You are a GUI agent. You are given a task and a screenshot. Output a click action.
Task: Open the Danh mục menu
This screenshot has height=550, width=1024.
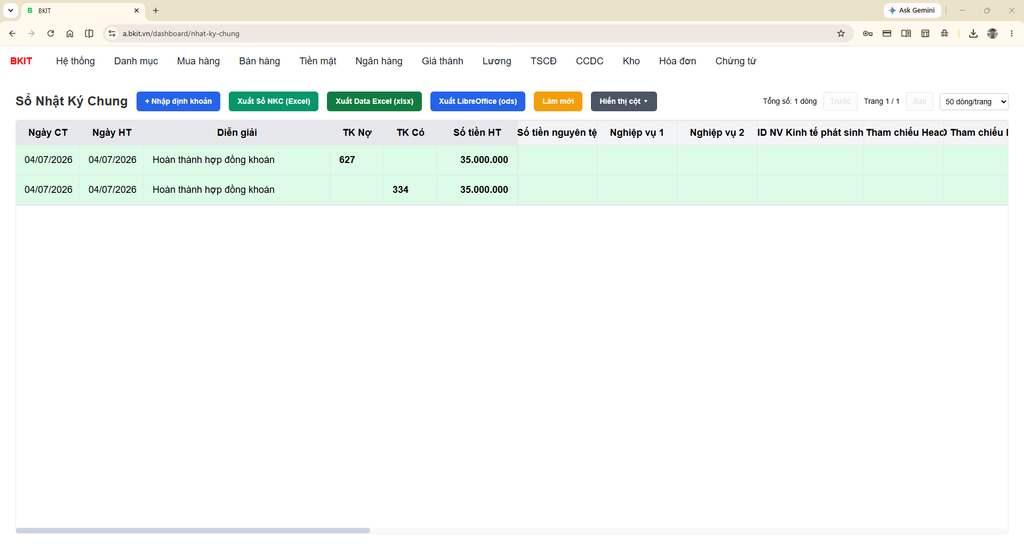click(136, 61)
